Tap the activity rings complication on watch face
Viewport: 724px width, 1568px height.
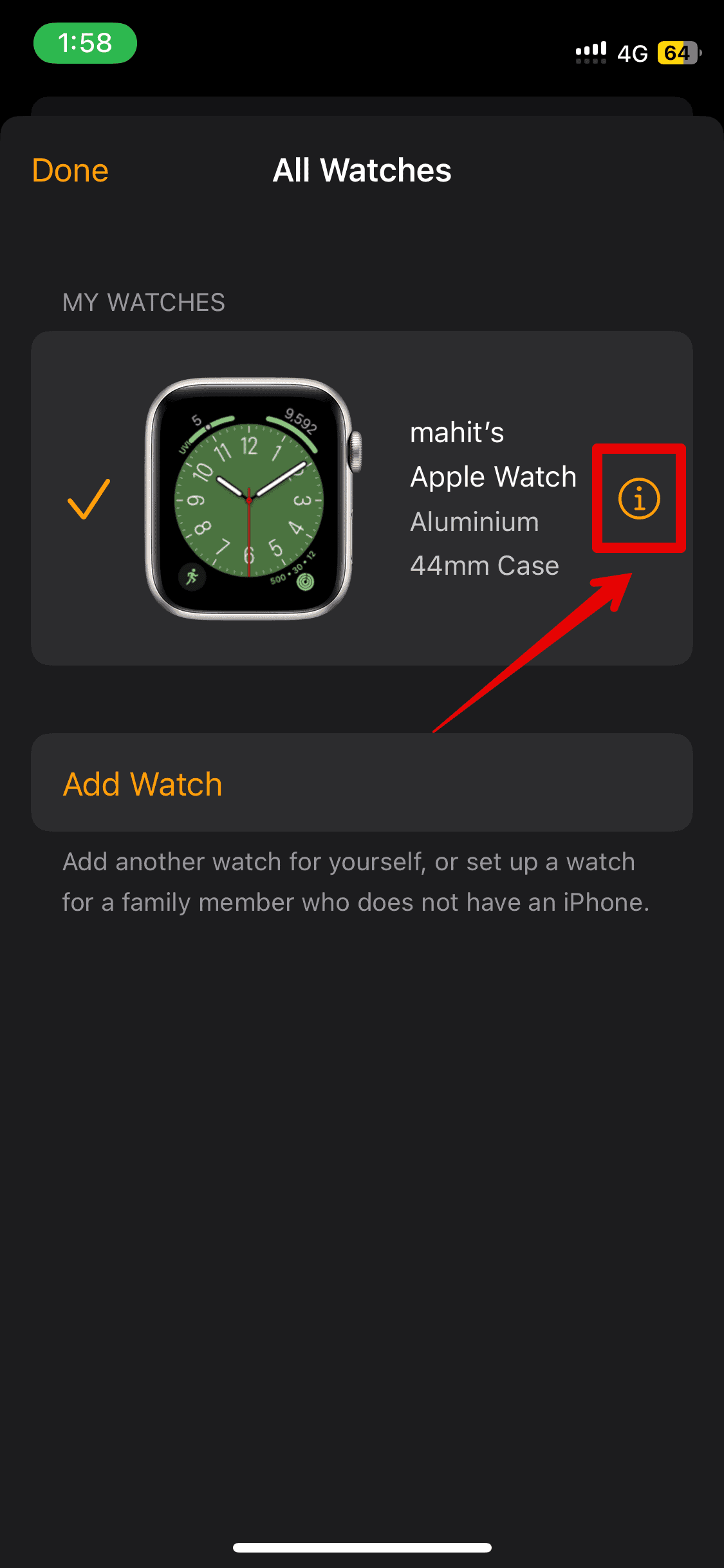point(305,581)
